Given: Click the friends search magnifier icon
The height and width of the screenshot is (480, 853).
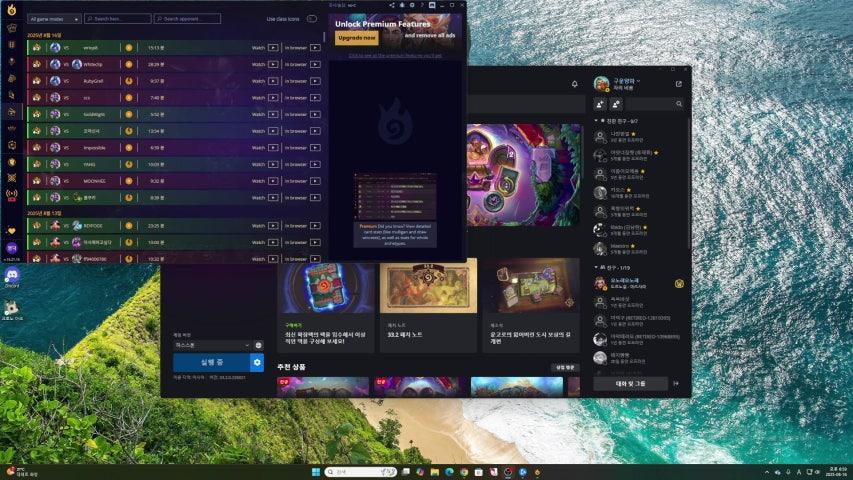Looking at the screenshot, I should pyautogui.click(x=679, y=103).
